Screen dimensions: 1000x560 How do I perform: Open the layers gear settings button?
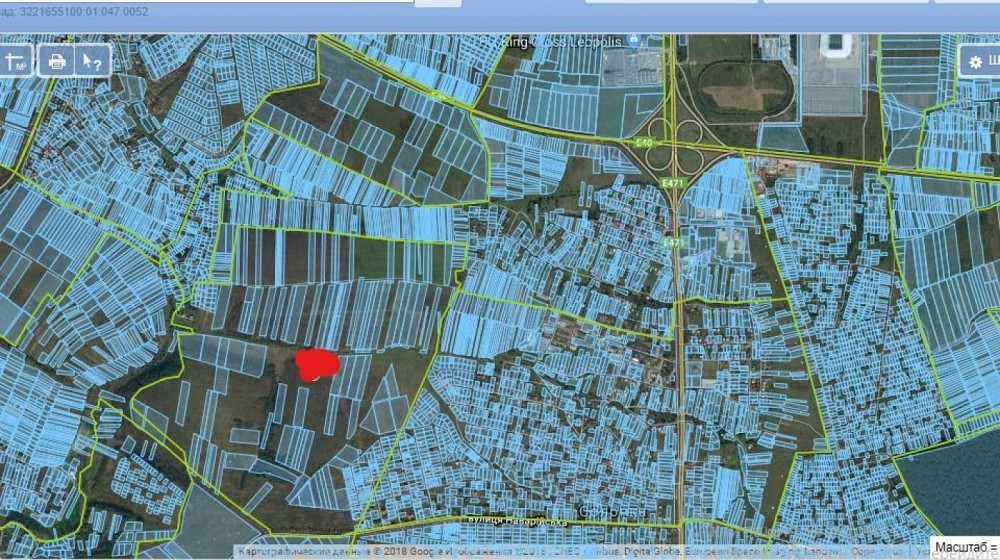click(x=981, y=61)
